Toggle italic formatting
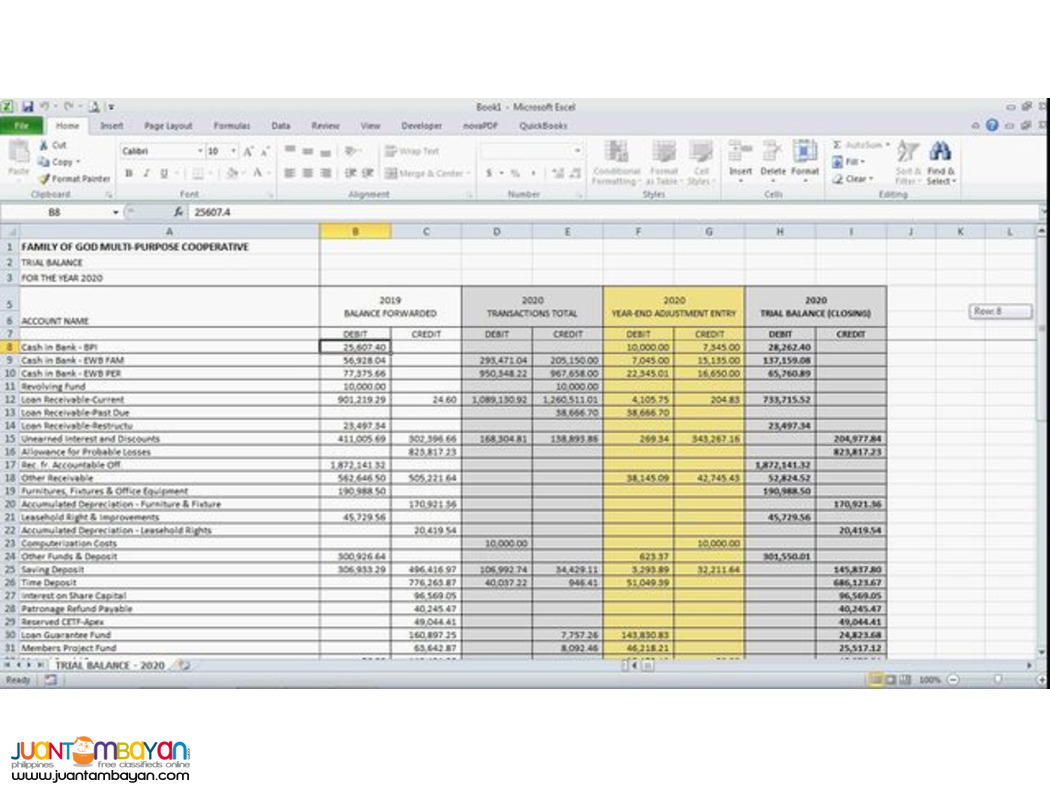 (x=145, y=173)
